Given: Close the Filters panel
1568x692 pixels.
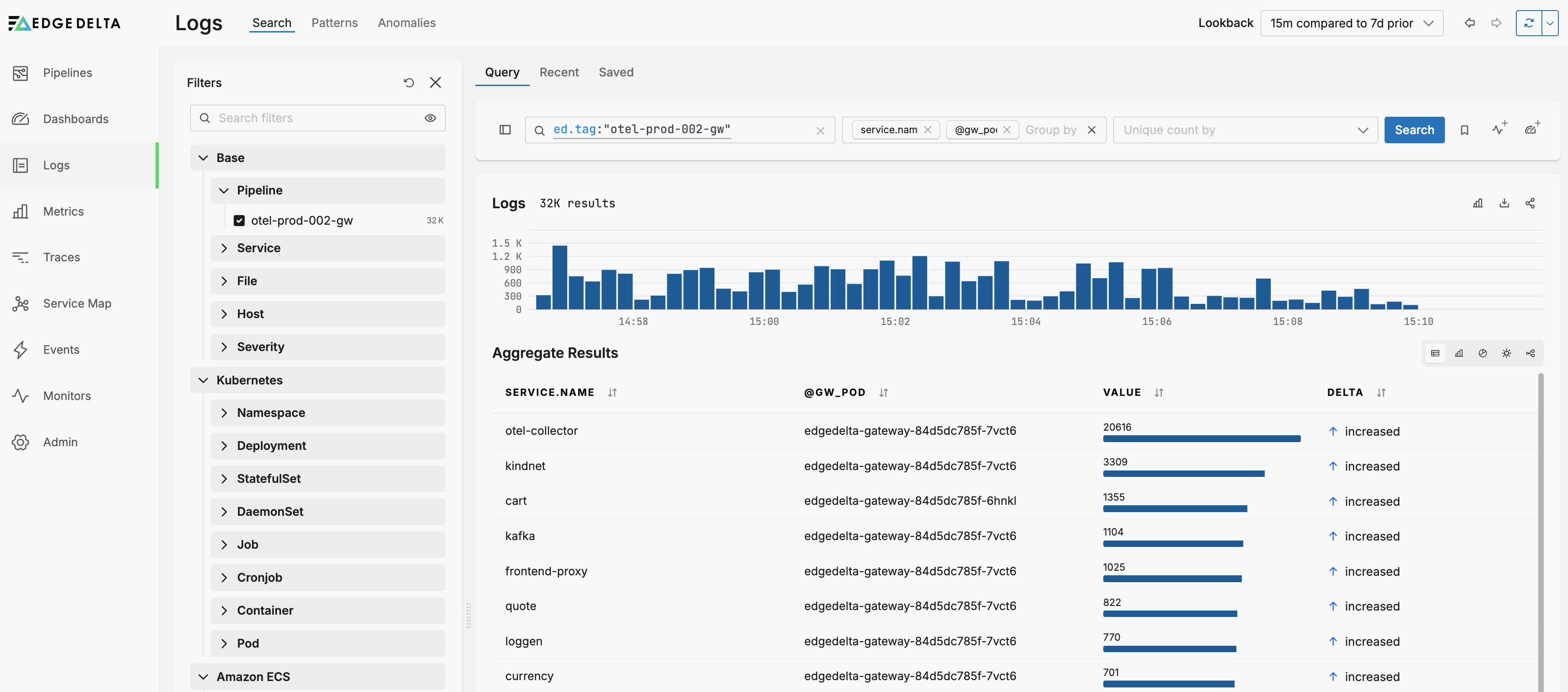Looking at the screenshot, I should (x=435, y=82).
